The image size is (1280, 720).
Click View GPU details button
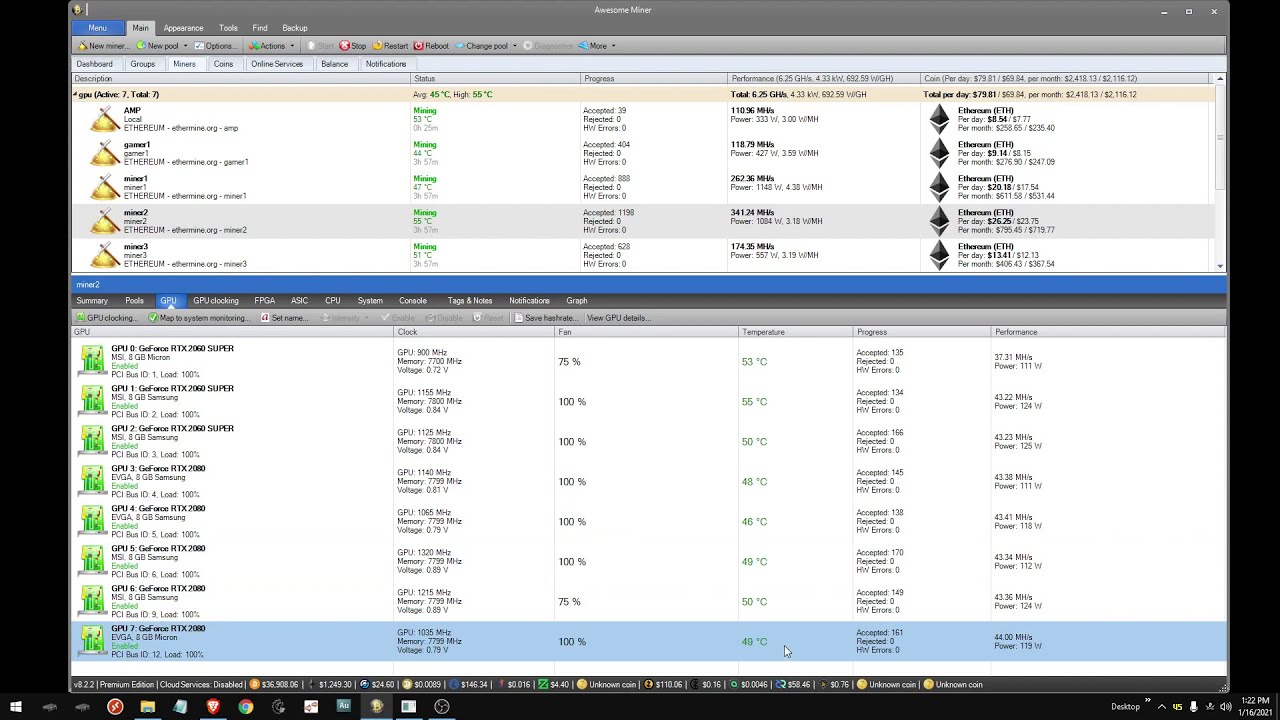click(x=618, y=318)
